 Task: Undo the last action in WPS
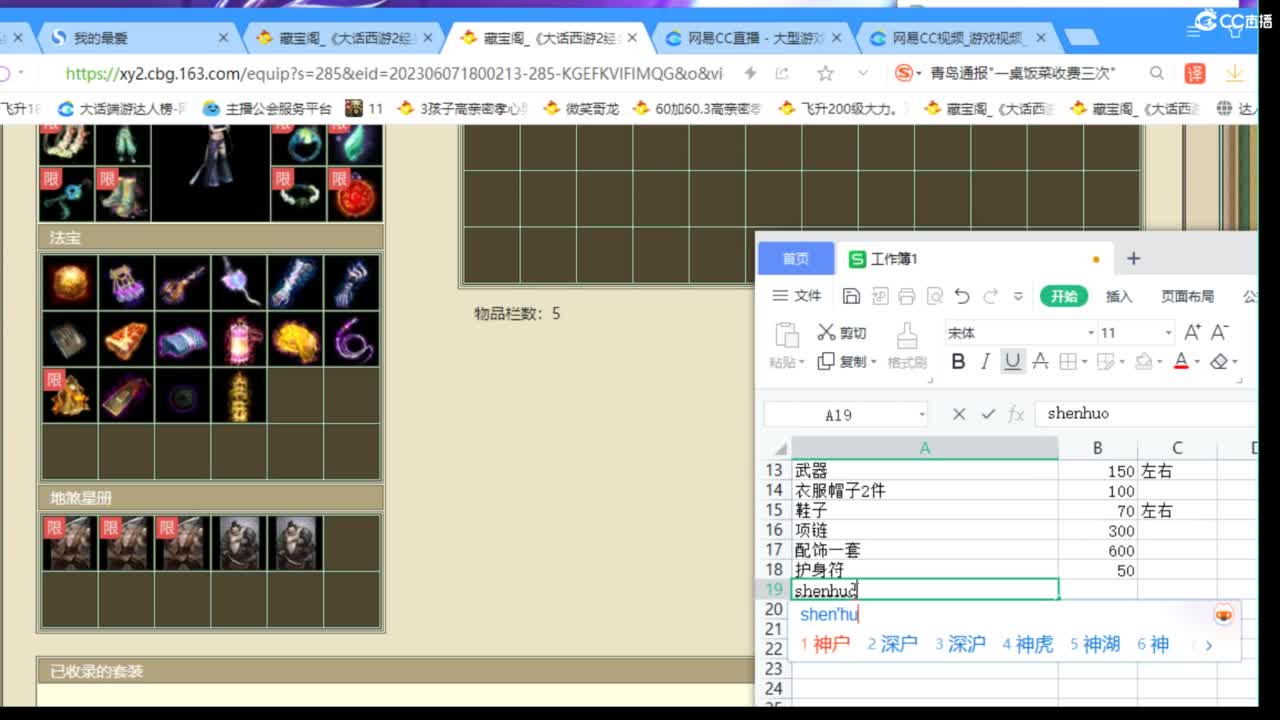(x=962, y=296)
